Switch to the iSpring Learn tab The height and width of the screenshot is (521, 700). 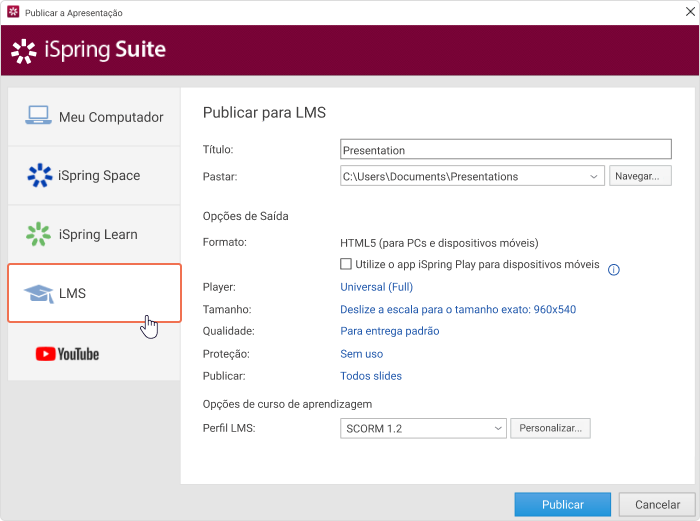[x=94, y=234]
